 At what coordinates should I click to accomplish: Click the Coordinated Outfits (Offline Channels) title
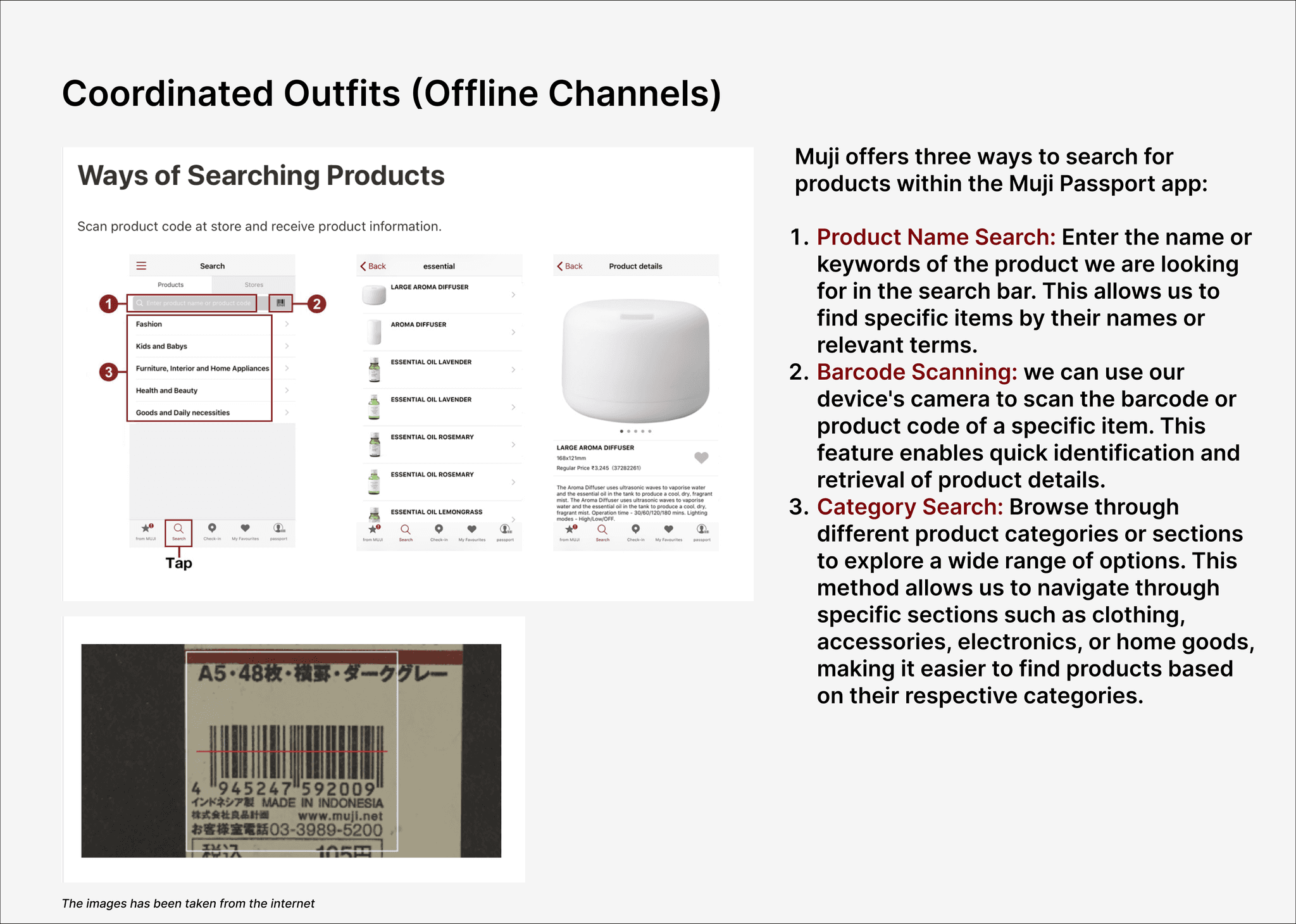(x=392, y=94)
